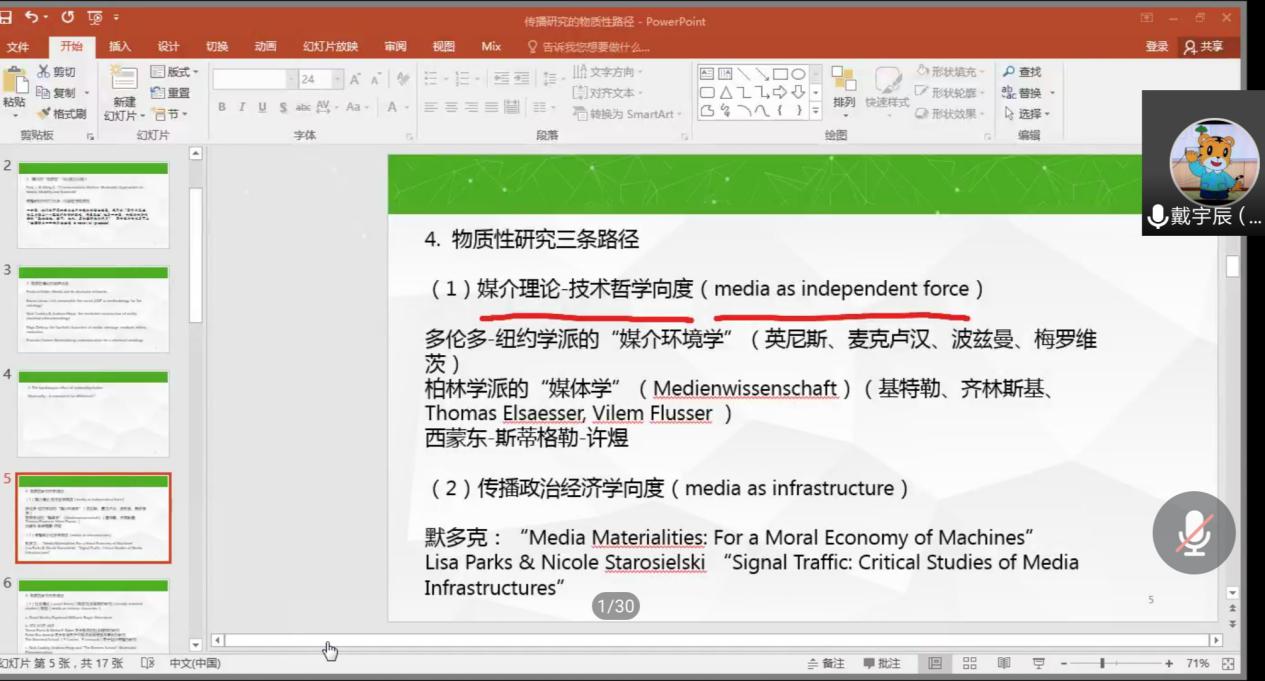Switch to Slide Sorter view icon

pos(969,664)
